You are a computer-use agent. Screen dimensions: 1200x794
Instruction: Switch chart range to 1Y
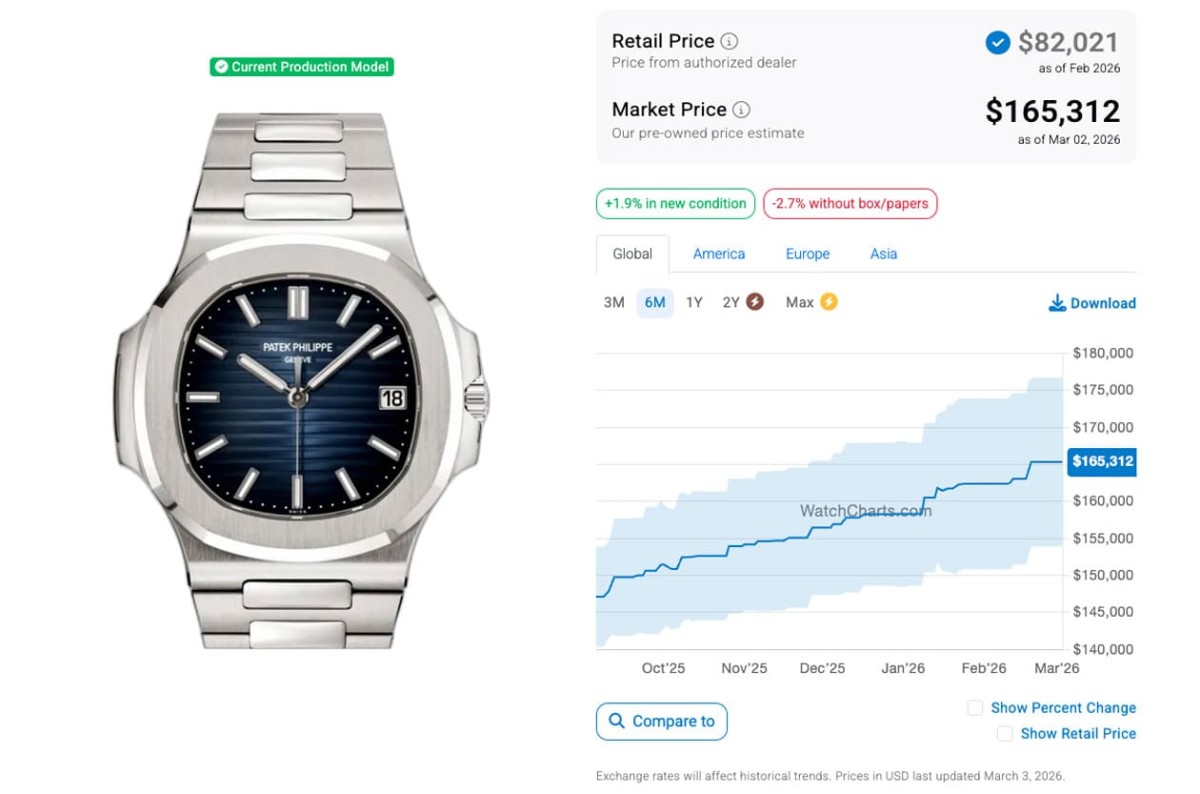tap(694, 302)
